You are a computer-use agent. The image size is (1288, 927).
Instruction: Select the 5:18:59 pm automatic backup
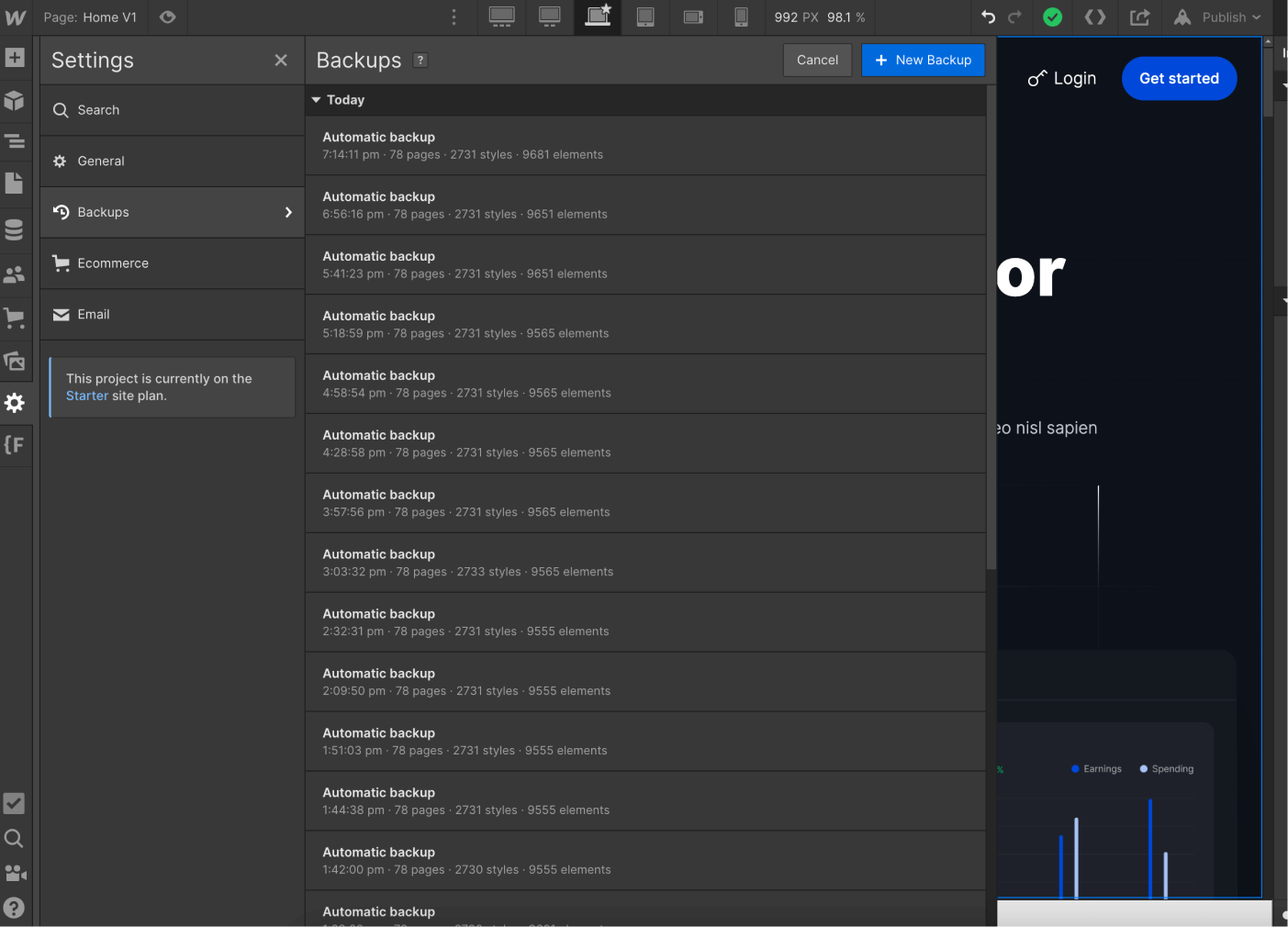(645, 325)
